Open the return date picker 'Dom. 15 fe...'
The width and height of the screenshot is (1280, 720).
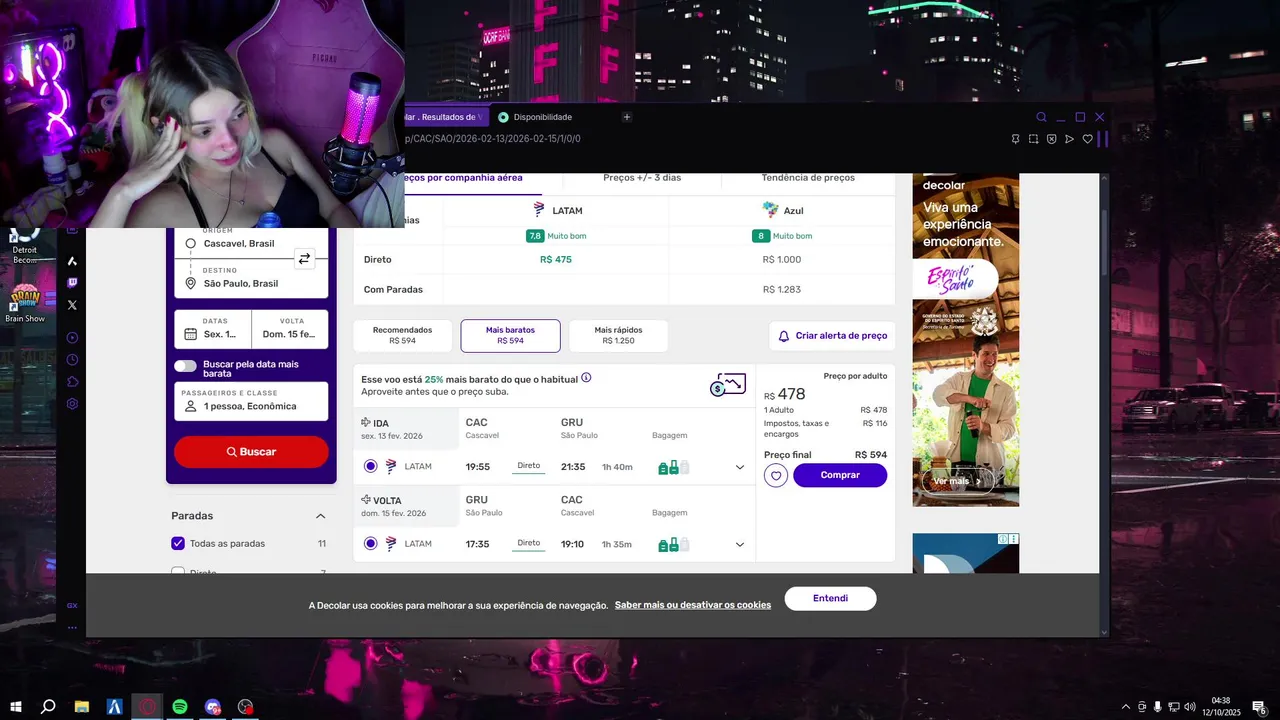290,329
